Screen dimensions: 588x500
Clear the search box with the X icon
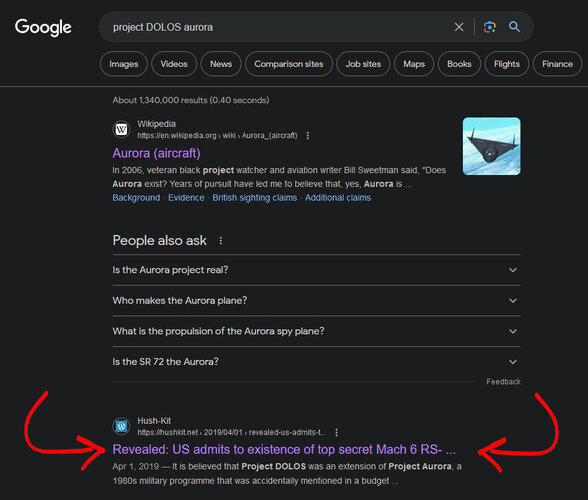[x=459, y=27]
